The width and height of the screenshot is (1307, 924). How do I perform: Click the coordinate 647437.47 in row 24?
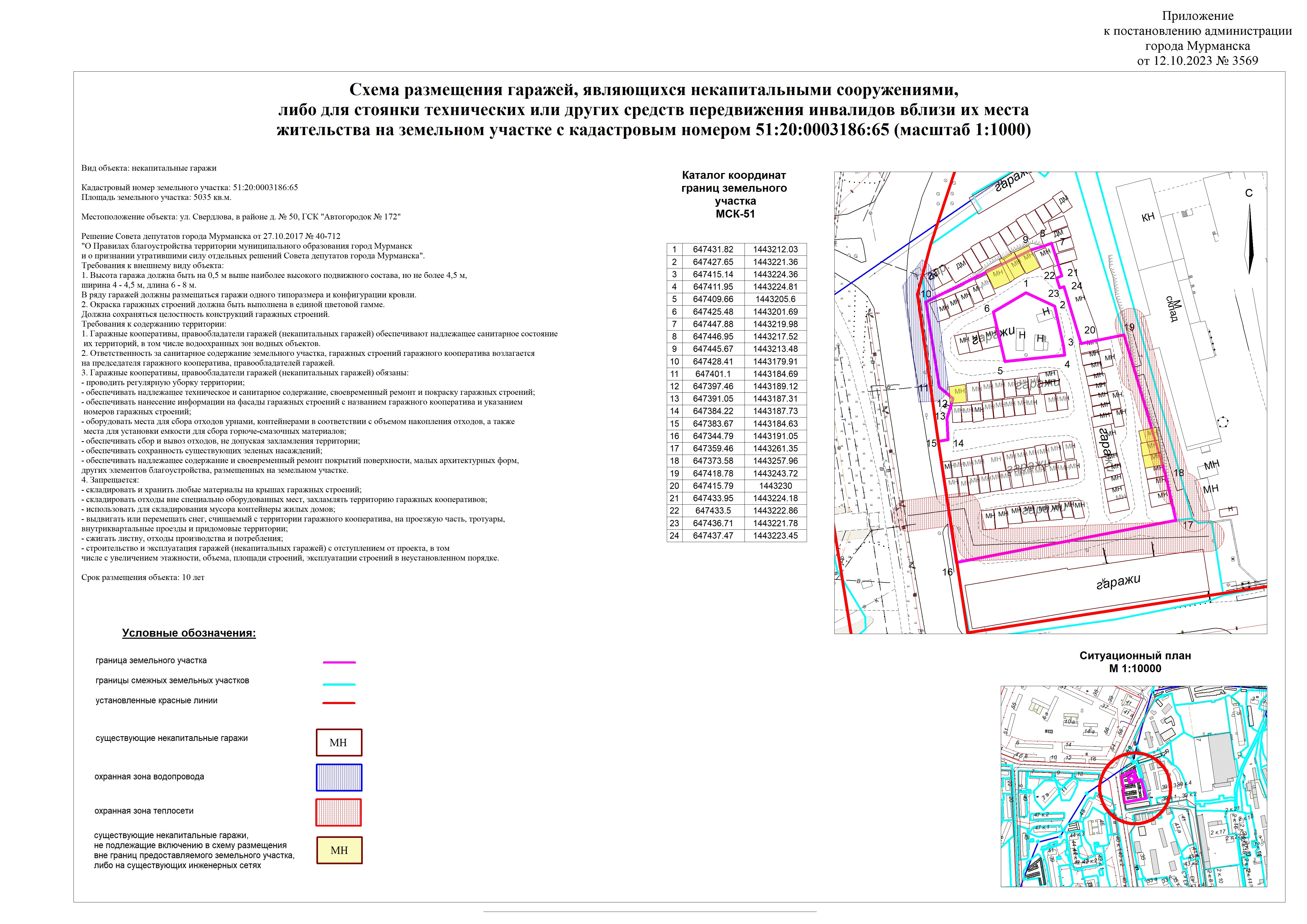pos(713,535)
